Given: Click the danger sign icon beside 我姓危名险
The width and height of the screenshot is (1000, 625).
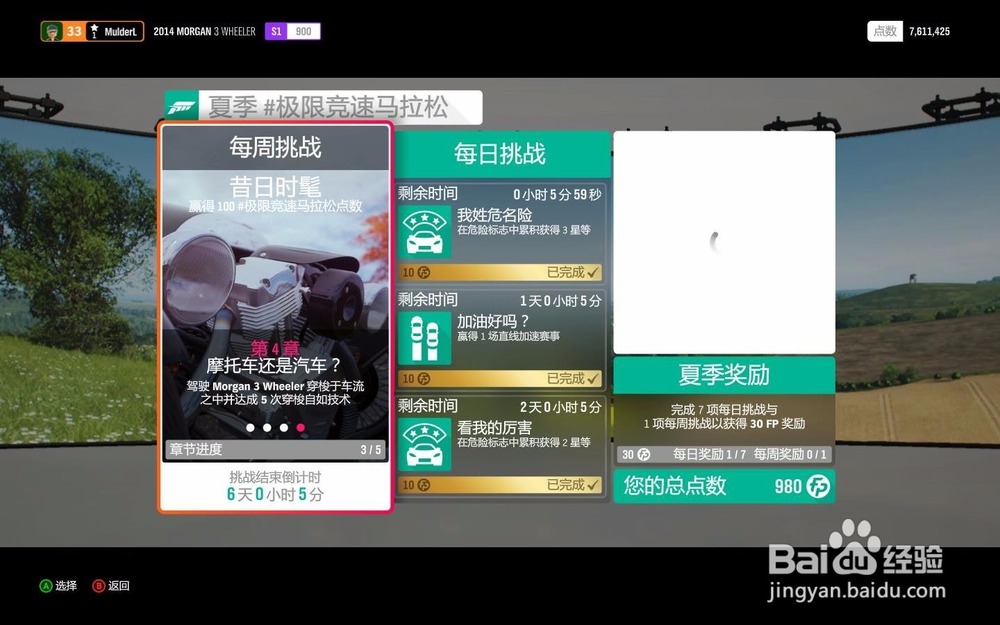Looking at the screenshot, I should (425, 232).
